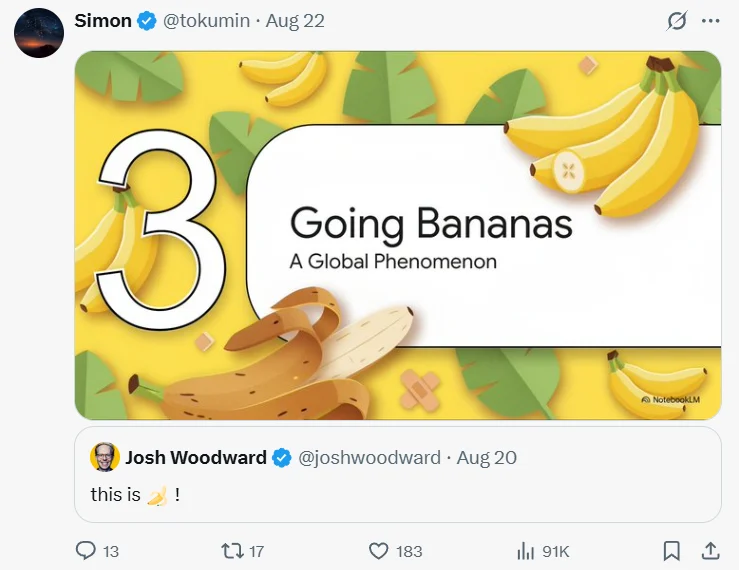Click Josh Woodward's avatar in quote
This screenshot has height=570, width=739.
104,458
